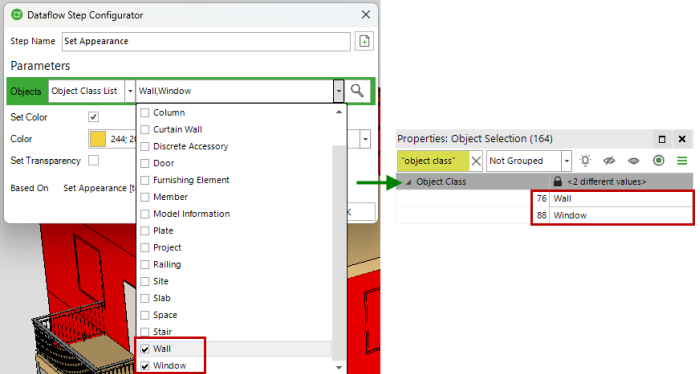Click the light bulb icon in Properties toolbar
The image size is (700, 374).
click(x=585, y=161)
